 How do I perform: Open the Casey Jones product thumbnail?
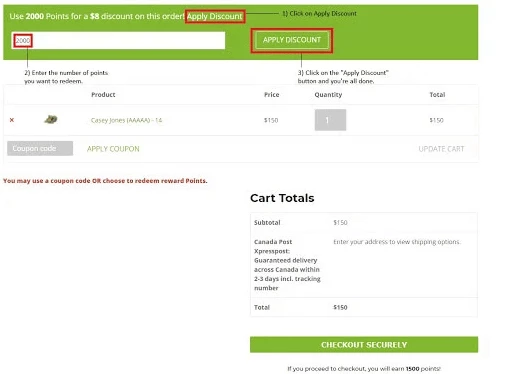[51, 119]
